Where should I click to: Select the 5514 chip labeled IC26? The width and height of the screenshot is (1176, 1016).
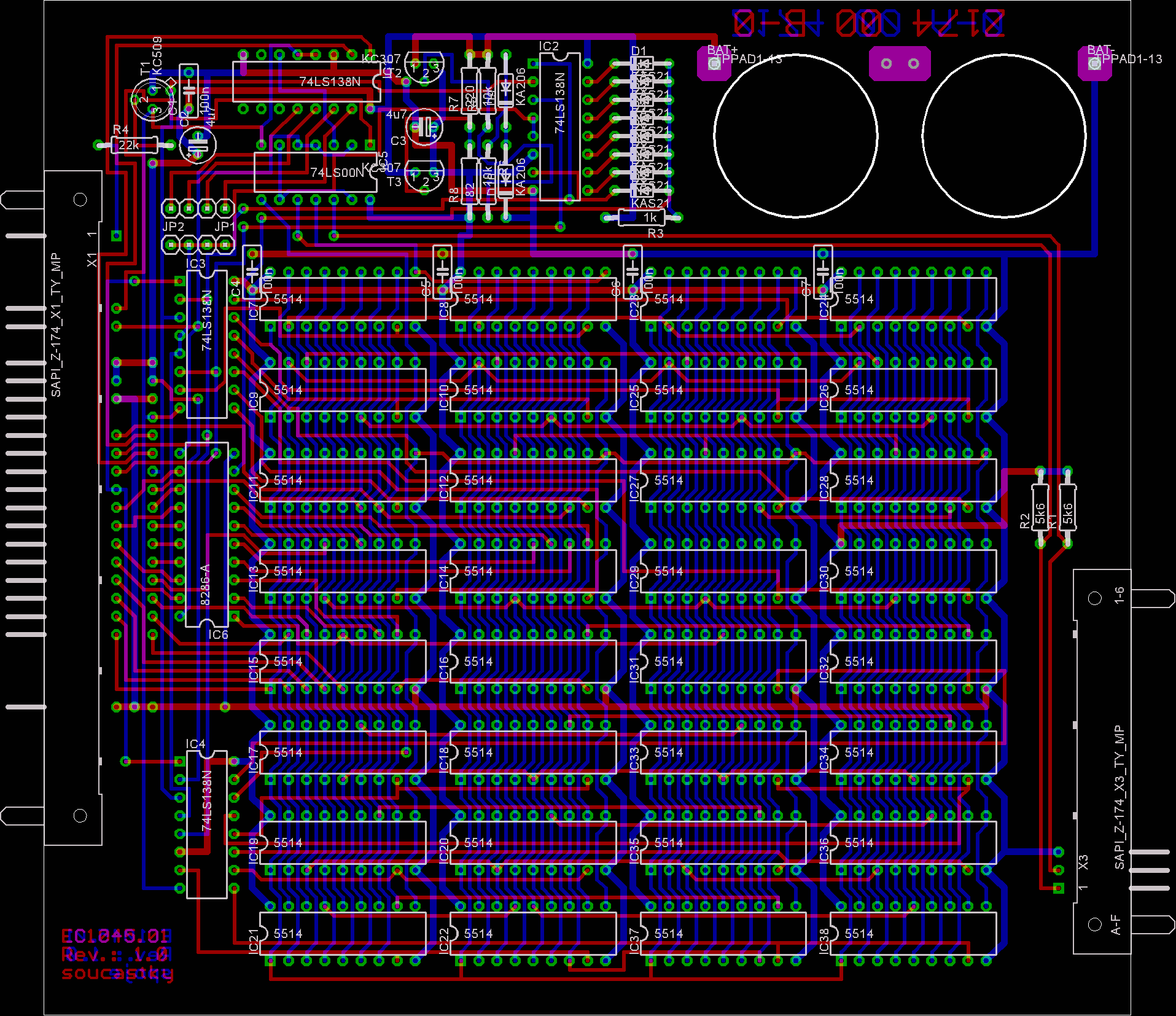(913, 390)
